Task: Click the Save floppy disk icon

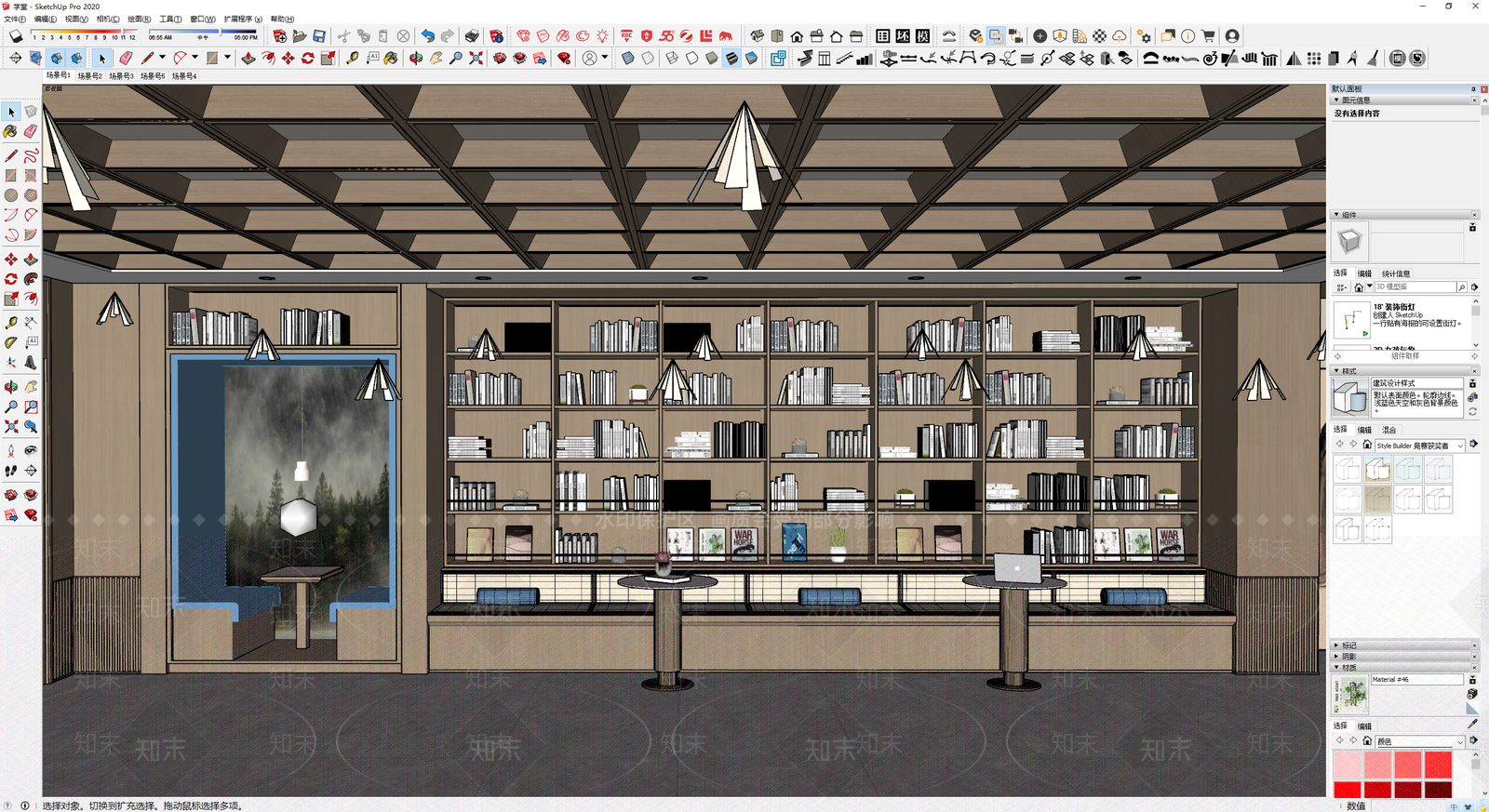Action: (319, 36)
